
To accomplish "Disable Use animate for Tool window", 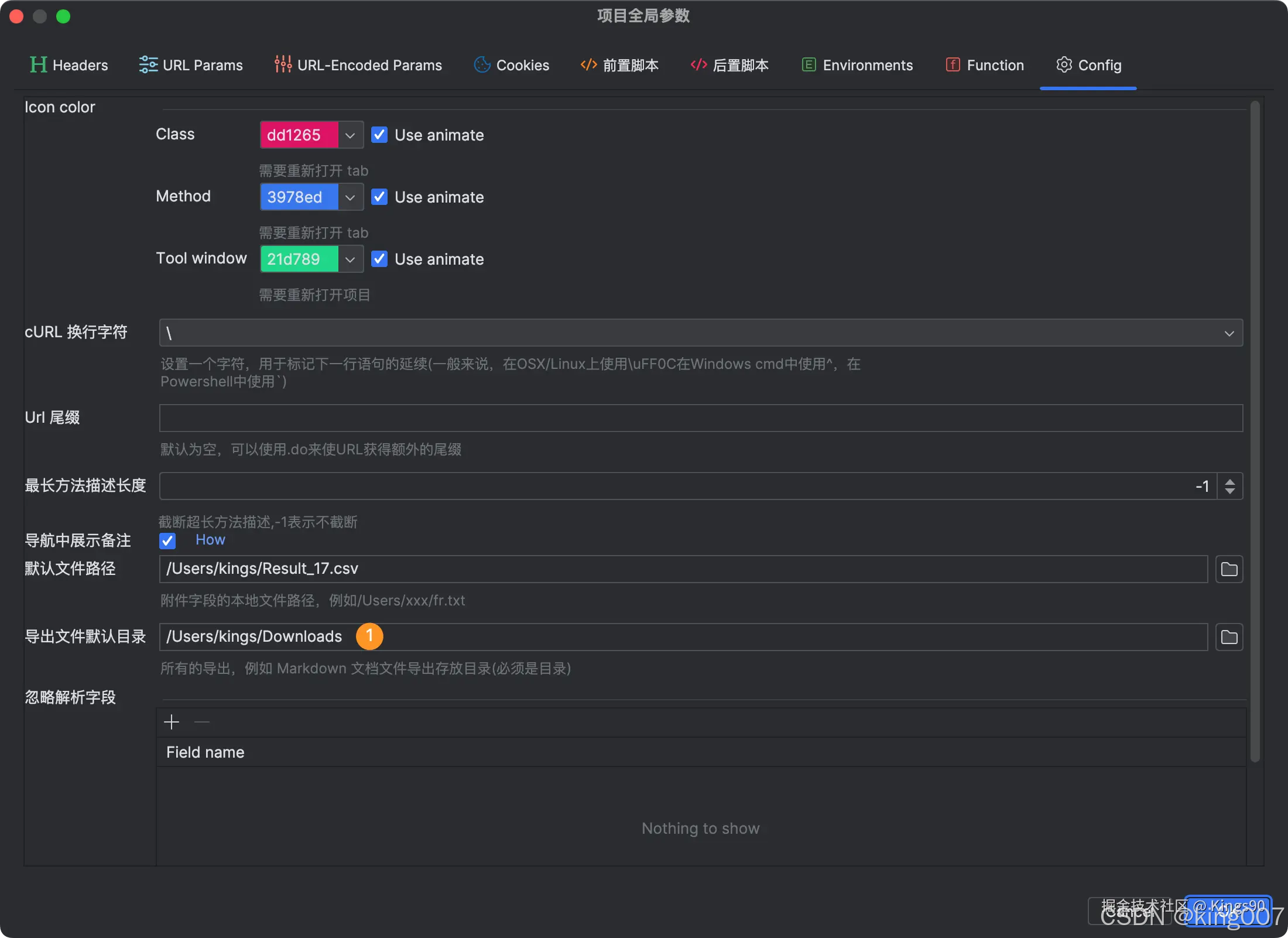I will (x=379, y=259).
